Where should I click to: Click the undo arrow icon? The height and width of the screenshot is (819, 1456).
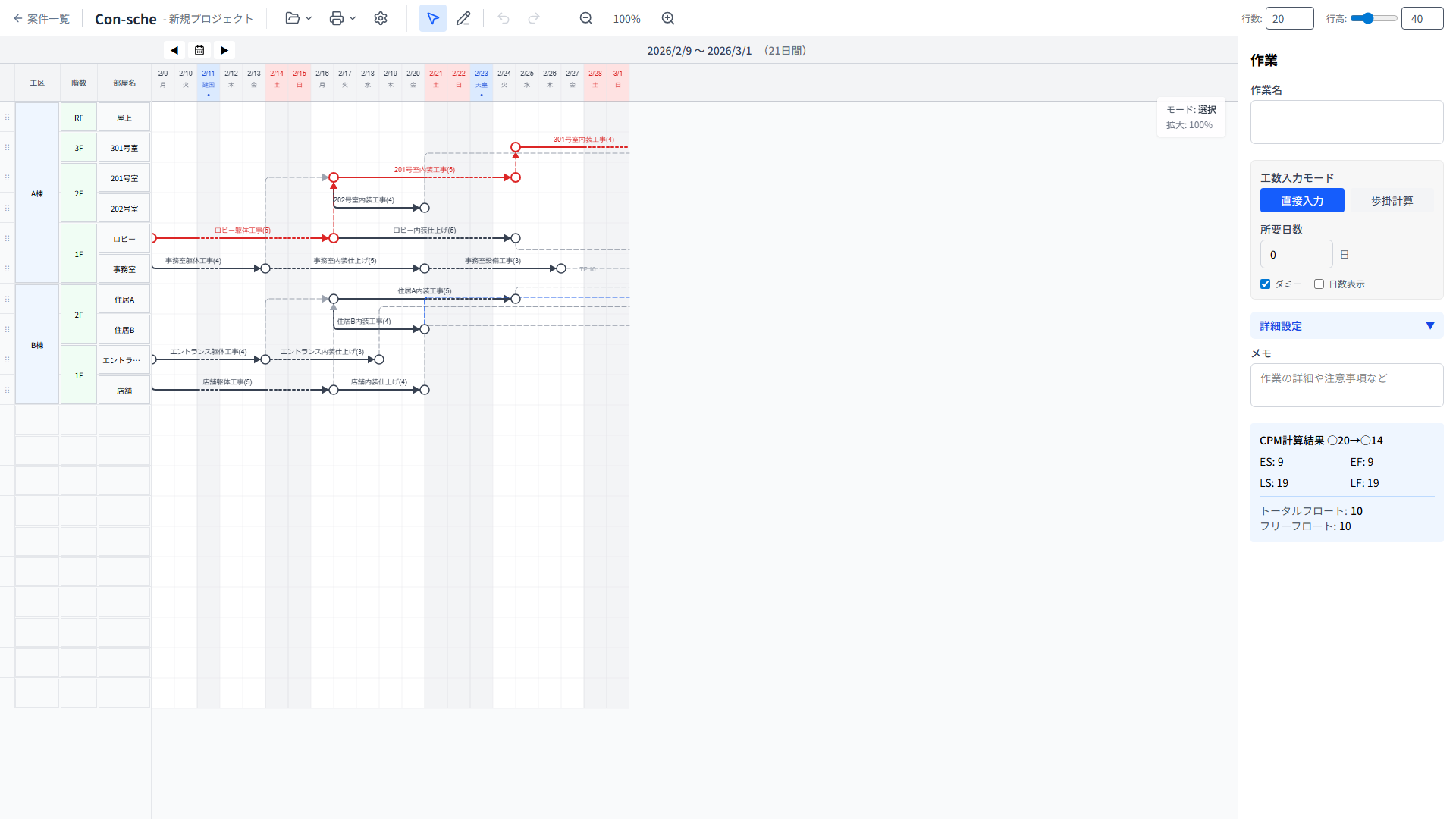(x=504, y=18)
